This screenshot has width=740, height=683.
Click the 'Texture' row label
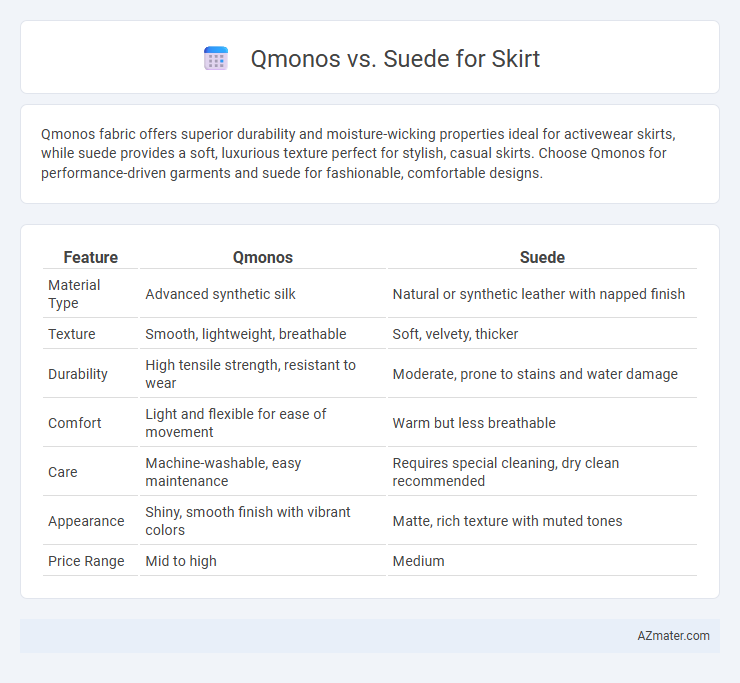tap(72, 334)
